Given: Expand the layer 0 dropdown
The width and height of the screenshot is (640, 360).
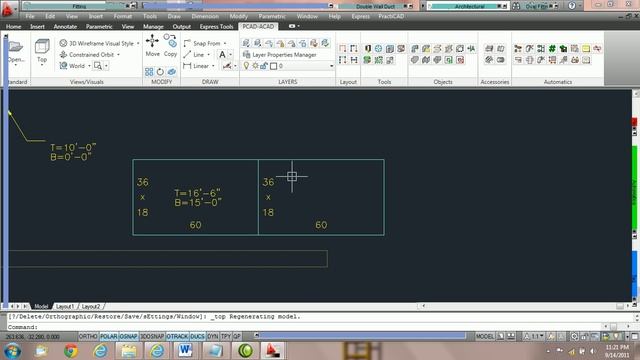Looking at the screenshot, I should (331, 66).
